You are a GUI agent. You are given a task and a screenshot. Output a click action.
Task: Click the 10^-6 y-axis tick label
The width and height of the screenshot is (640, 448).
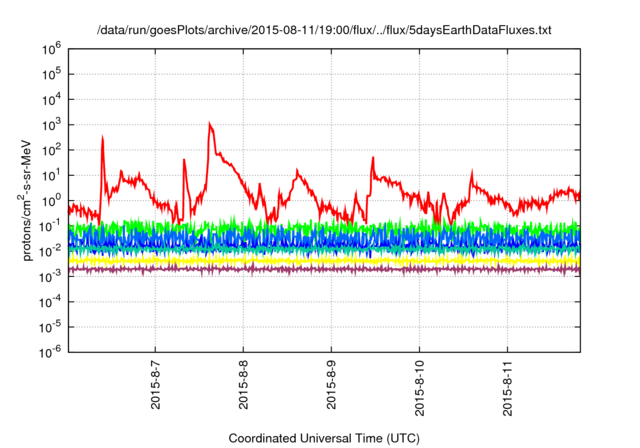point(51,352)
